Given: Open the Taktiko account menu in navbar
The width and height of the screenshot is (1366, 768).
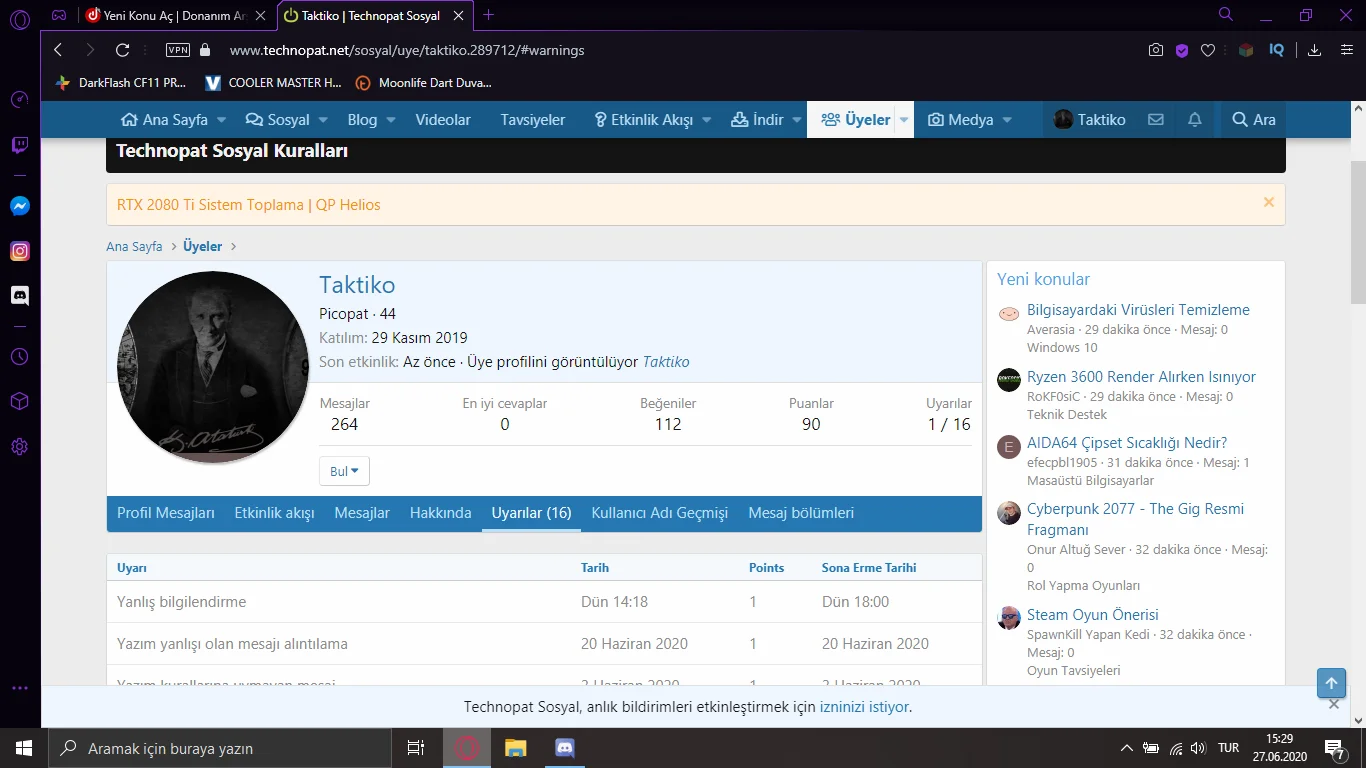Looking at the screenshot, I should click(1090, 120).
